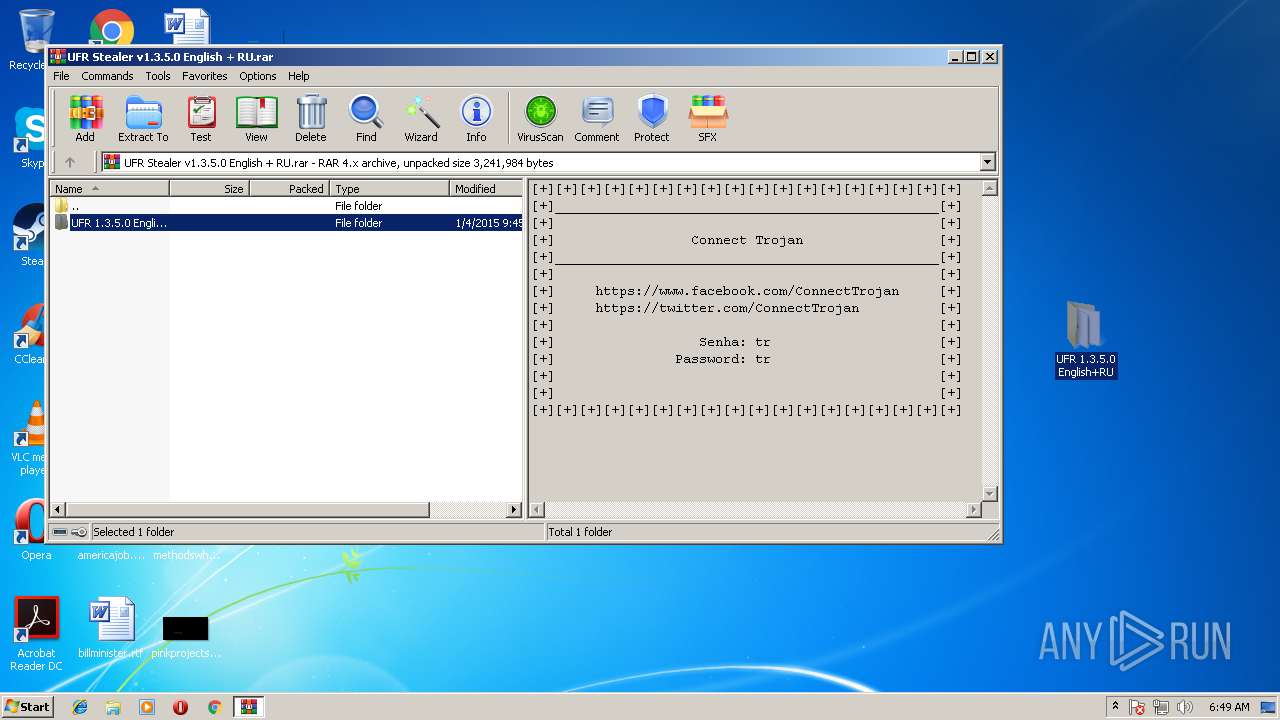
Task: Click 'Selected 1 folder' status text
Action: coord(133,532)
